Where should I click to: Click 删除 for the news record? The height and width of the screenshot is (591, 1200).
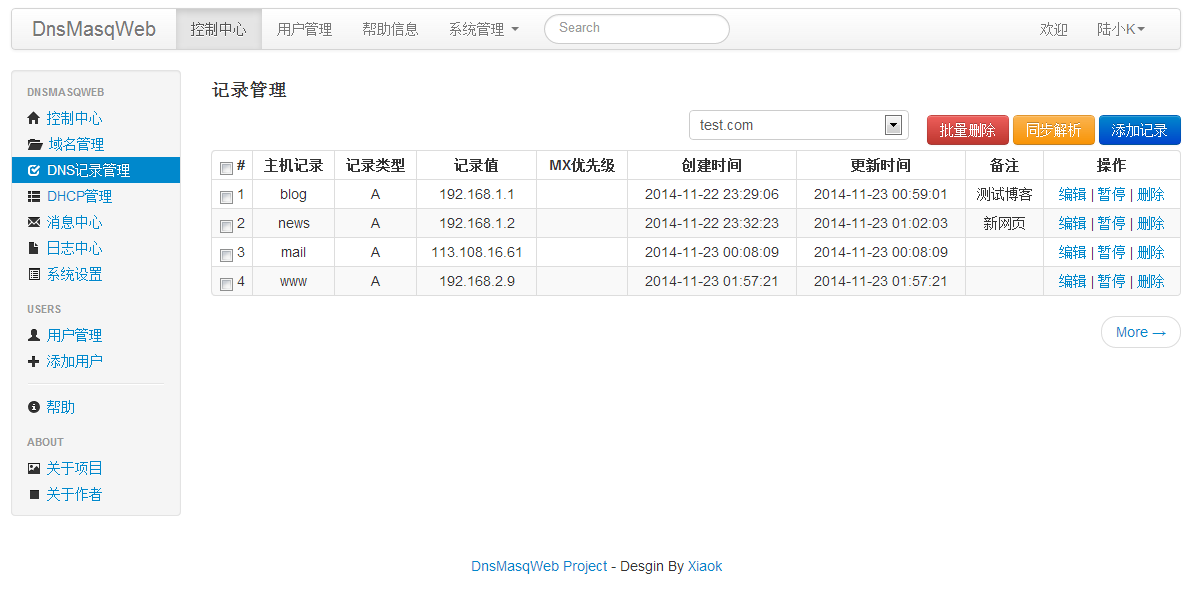(x=1150, y=223)
